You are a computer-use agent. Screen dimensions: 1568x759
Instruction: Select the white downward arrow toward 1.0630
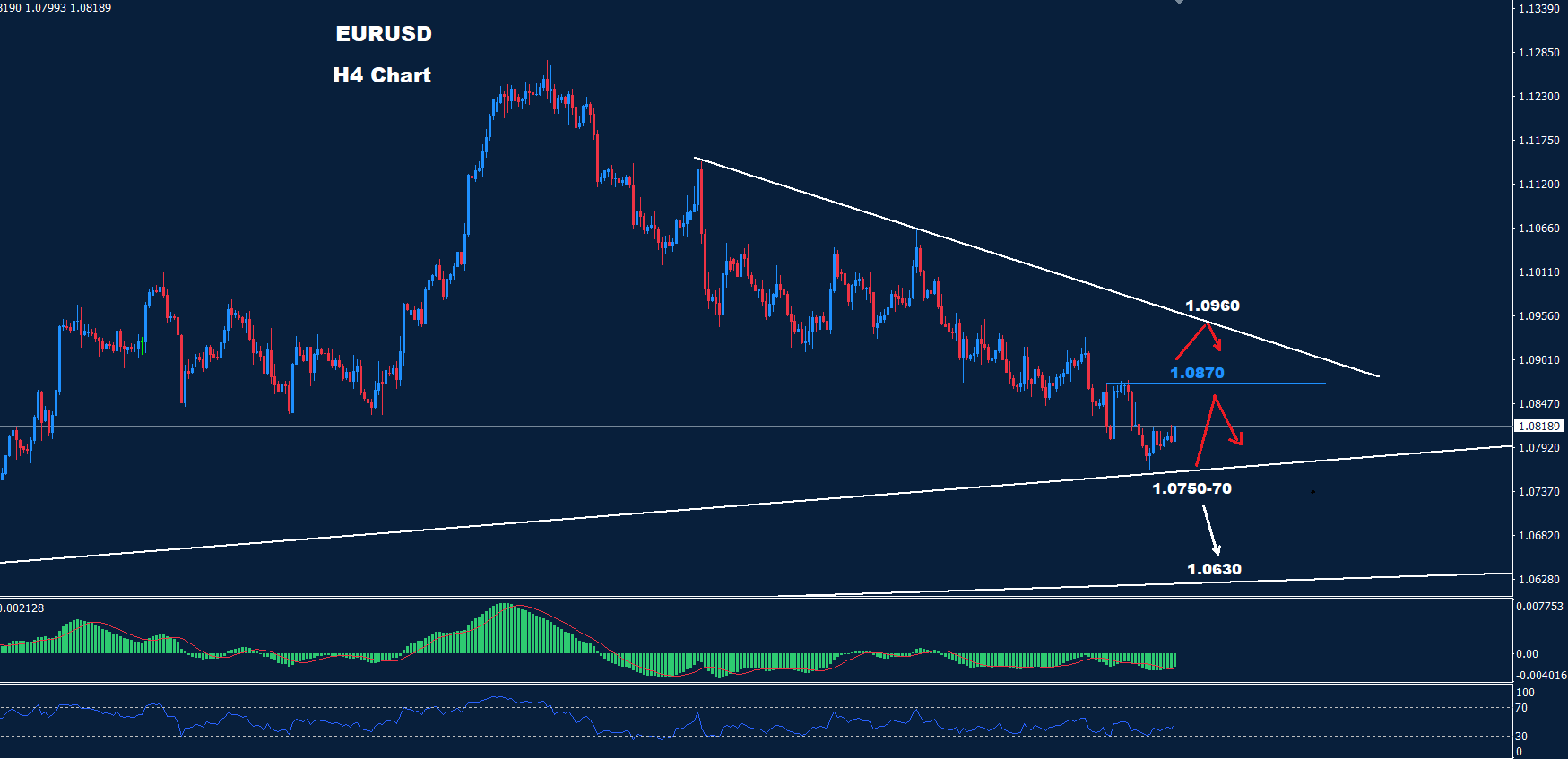coord(1211,530)
